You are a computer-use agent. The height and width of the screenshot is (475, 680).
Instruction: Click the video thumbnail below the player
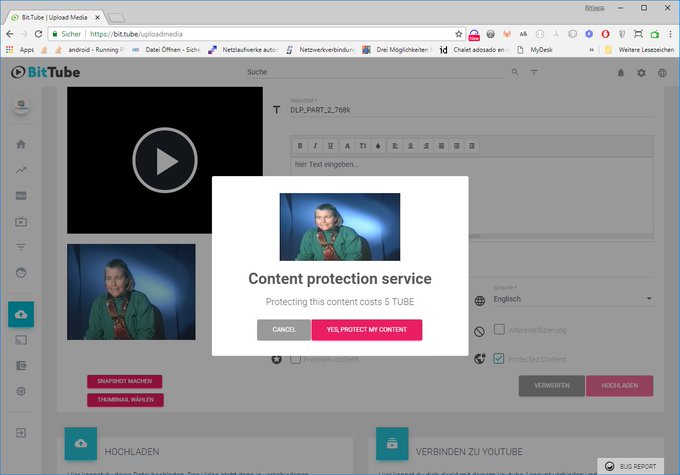point(131,292)
